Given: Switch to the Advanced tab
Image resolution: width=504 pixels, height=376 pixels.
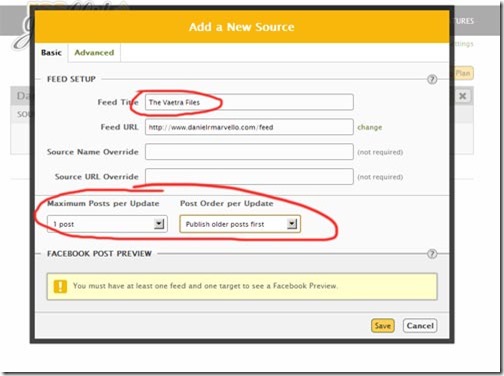Looking at the screenshot, I should click(94, 53).
